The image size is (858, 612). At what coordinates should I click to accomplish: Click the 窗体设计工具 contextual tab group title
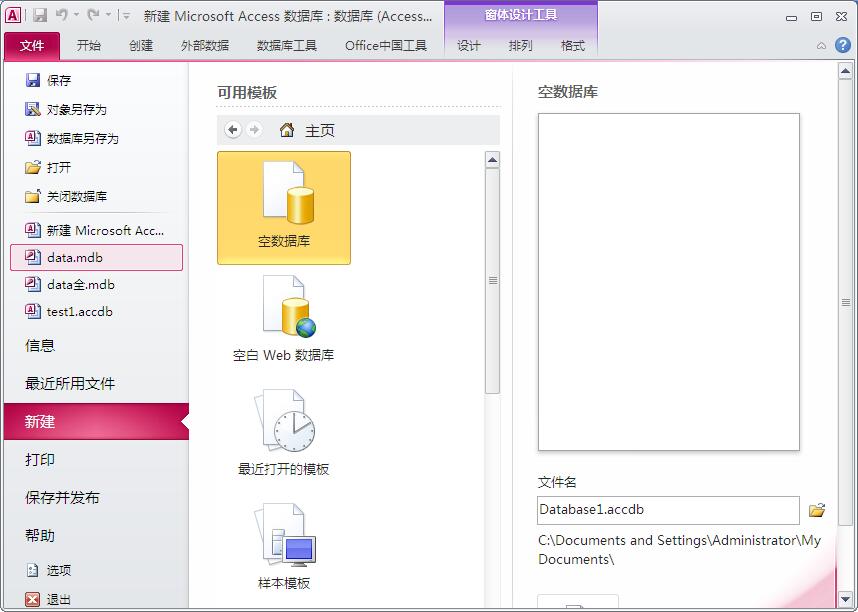[x=520, y=15]
